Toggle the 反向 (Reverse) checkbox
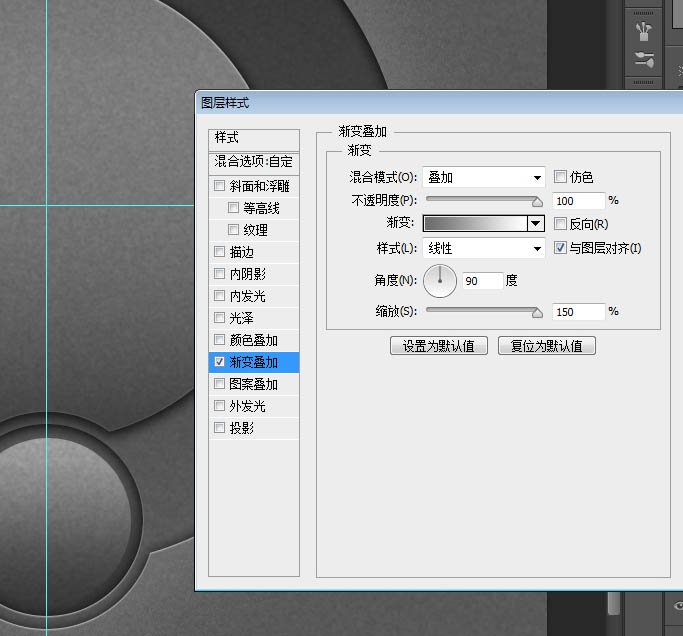Viewport: 683px width, 636px height. [561, 224]
